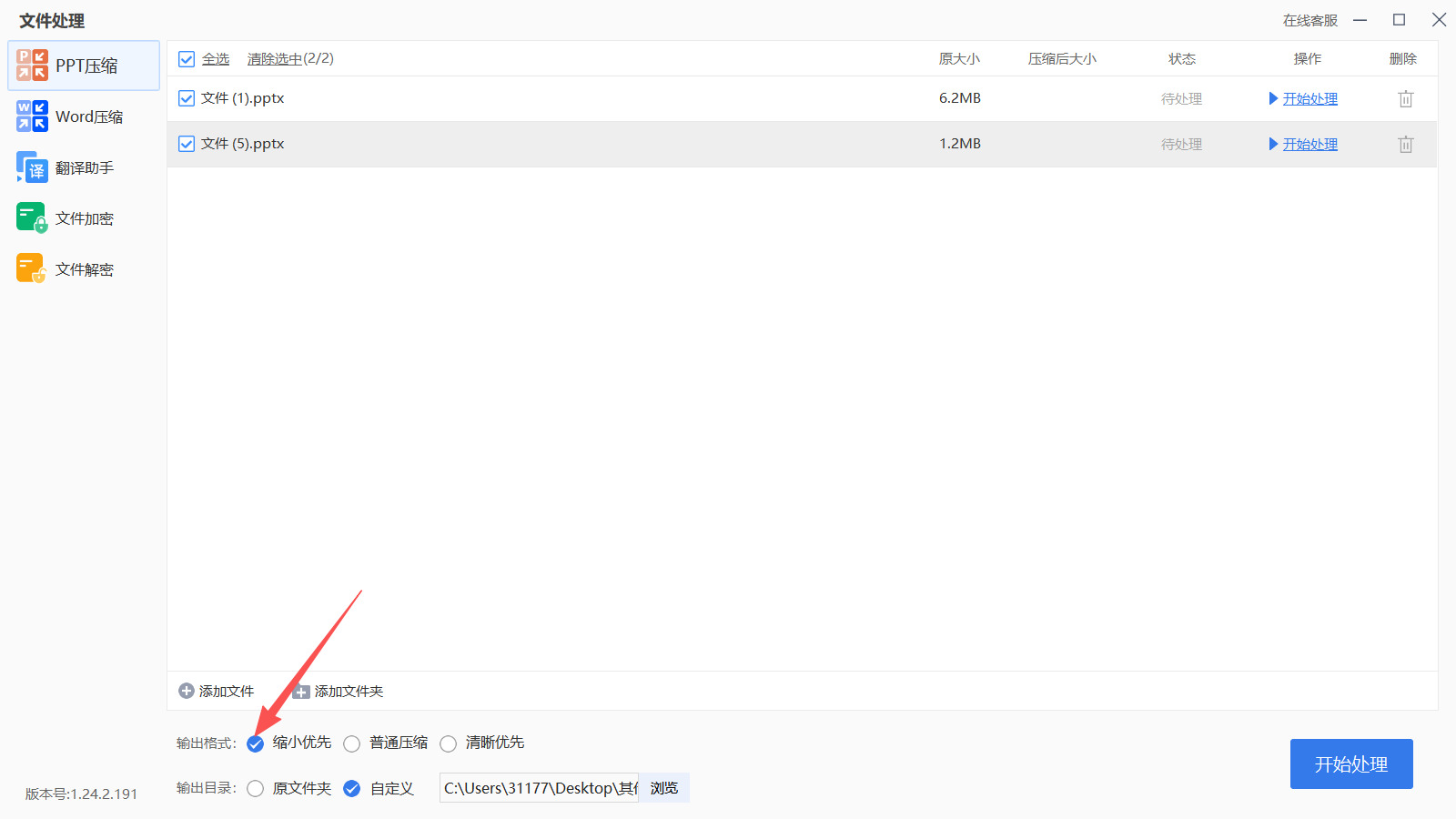Viewport: 1456px width, 819px height.
Task: Click the 全选 link text
Action: (x=216, y=59)
